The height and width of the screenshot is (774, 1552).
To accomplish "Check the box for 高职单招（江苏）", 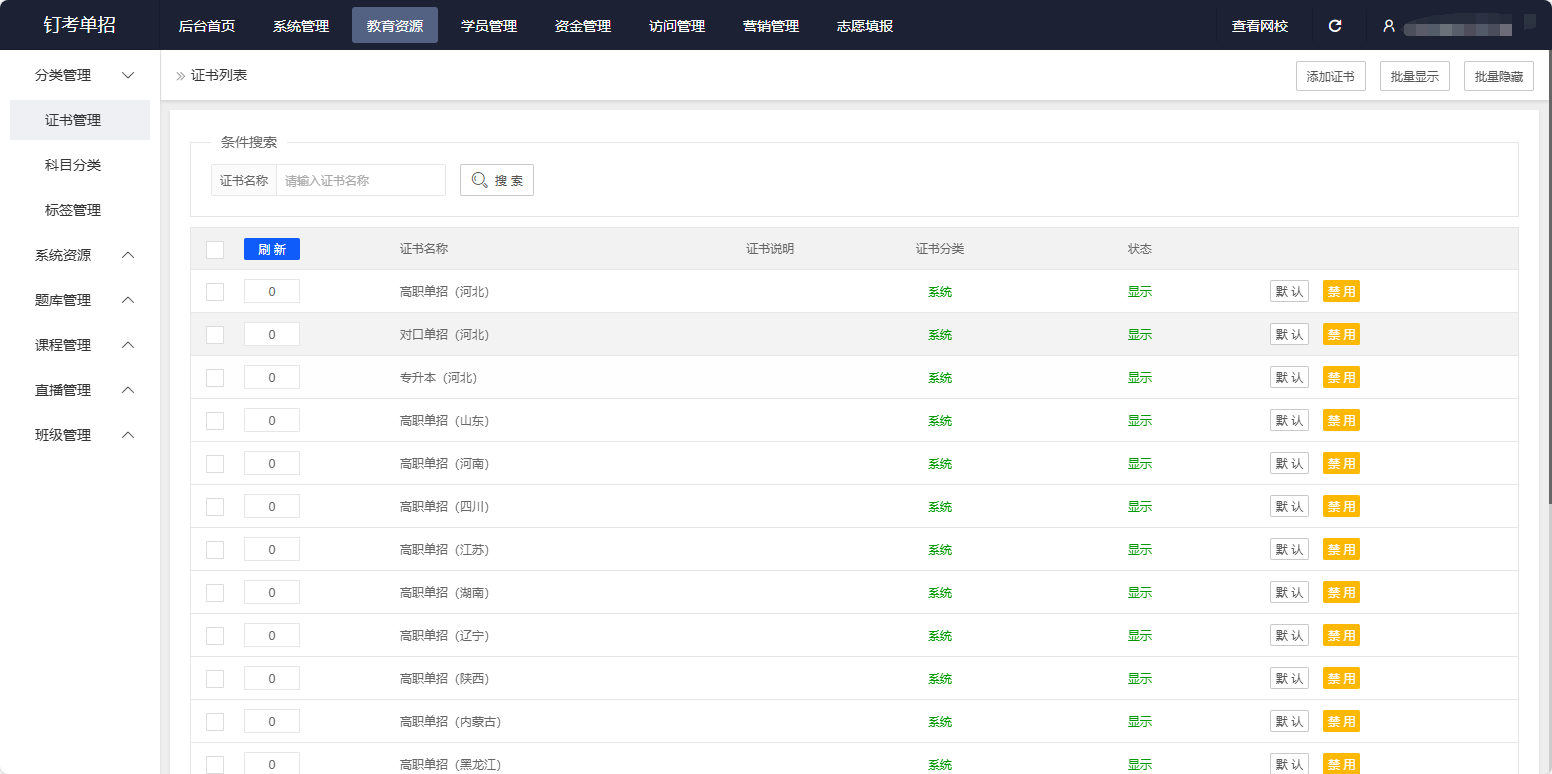I will coord(215,550).
